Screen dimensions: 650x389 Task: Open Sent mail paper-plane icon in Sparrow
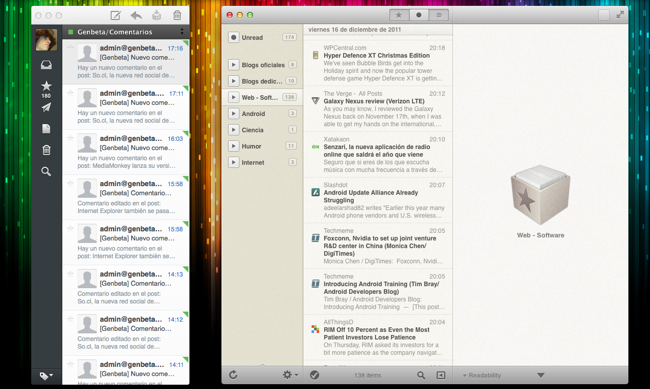tap(46, 107)
